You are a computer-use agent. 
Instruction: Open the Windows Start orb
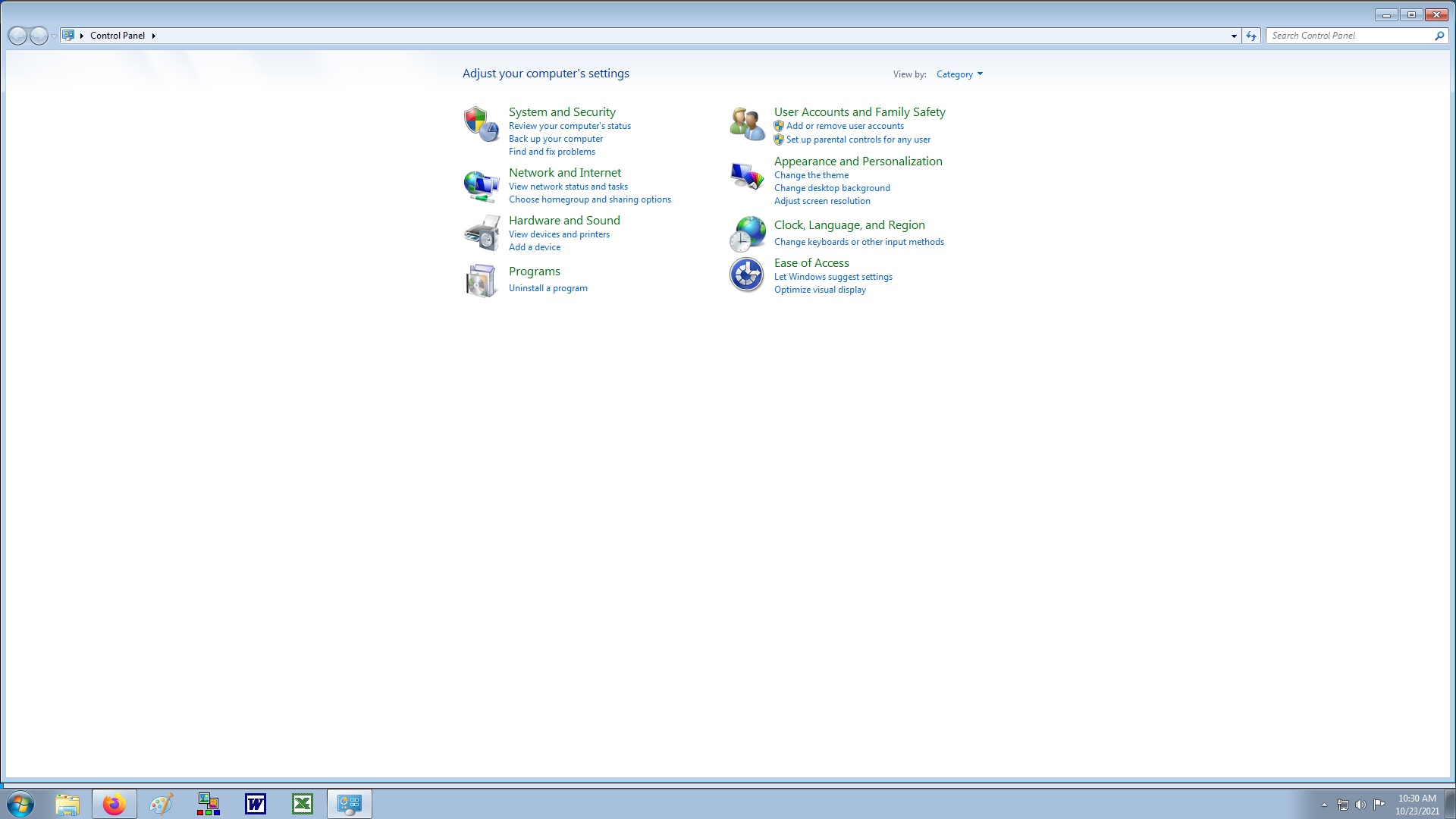(20, 804)
